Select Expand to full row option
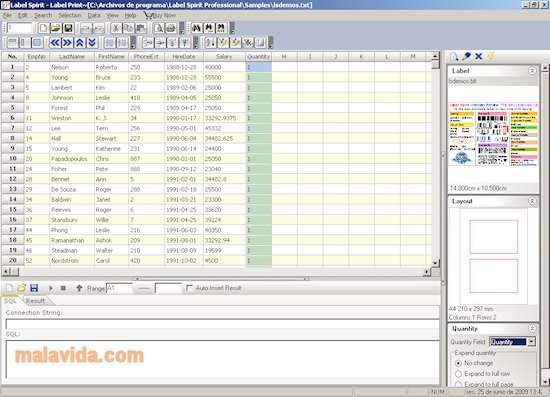Viewport: 550px width, 397px height. pyautogui.click(x=458, y=374)
